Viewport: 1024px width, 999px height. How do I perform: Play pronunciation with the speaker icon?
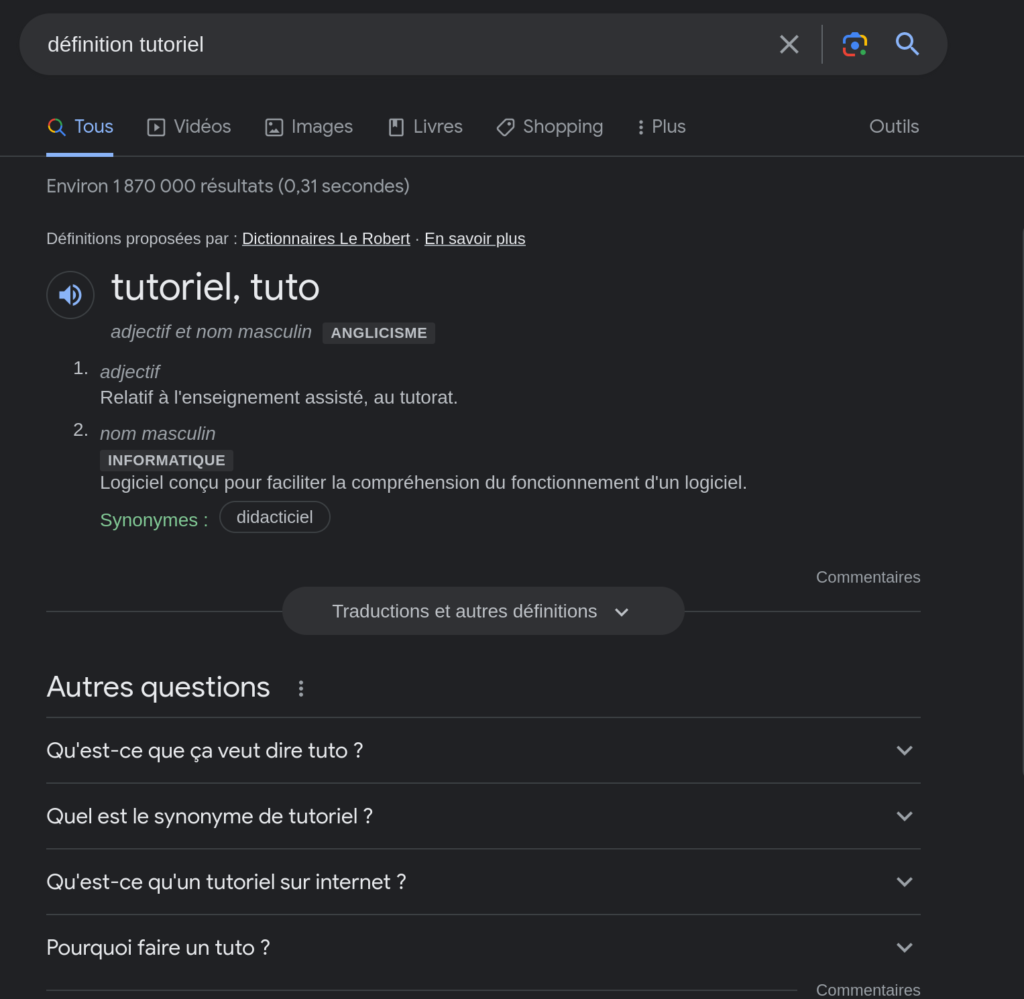tap(70, 295)
